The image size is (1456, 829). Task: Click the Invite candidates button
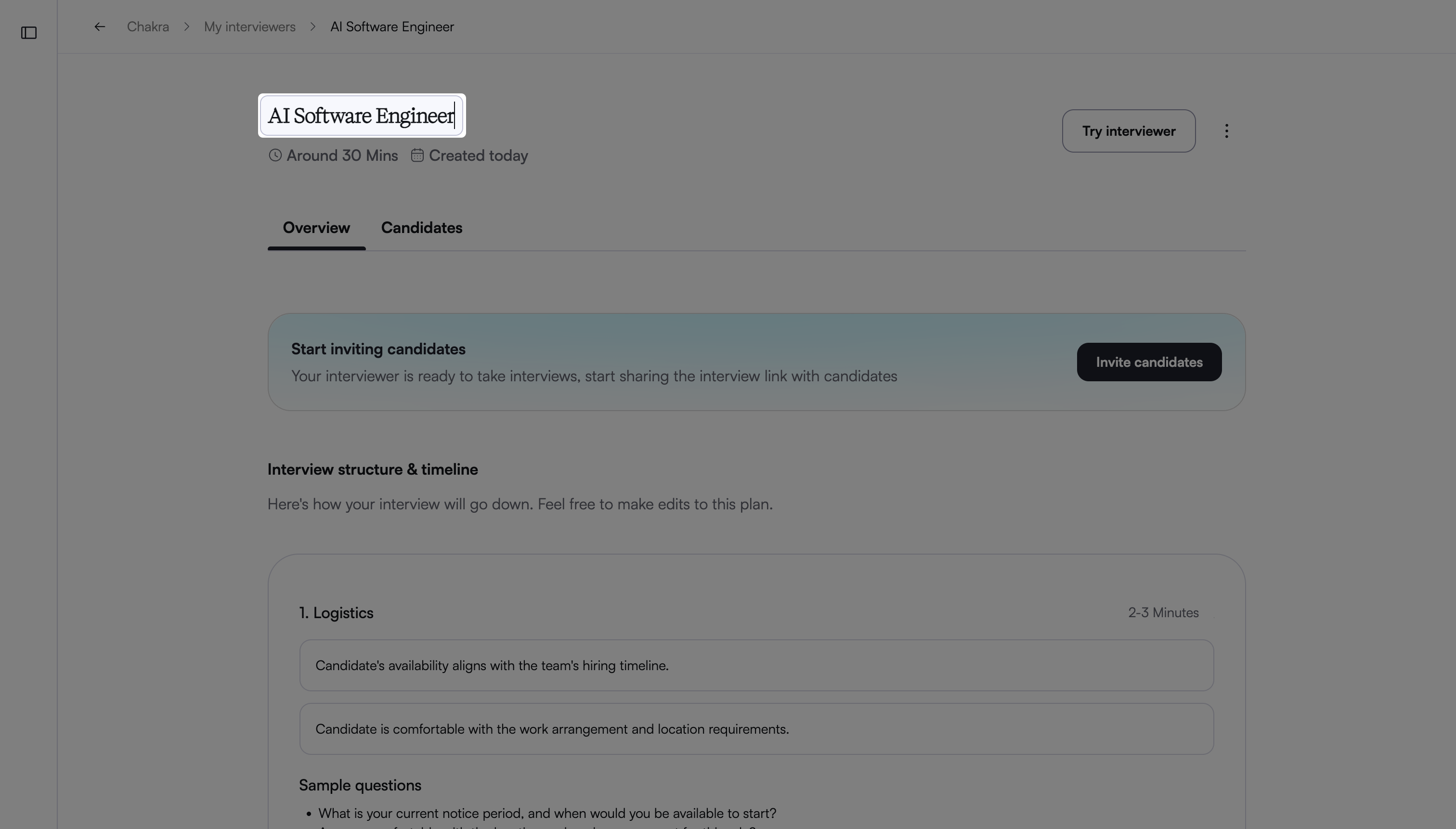(1149, 362)
